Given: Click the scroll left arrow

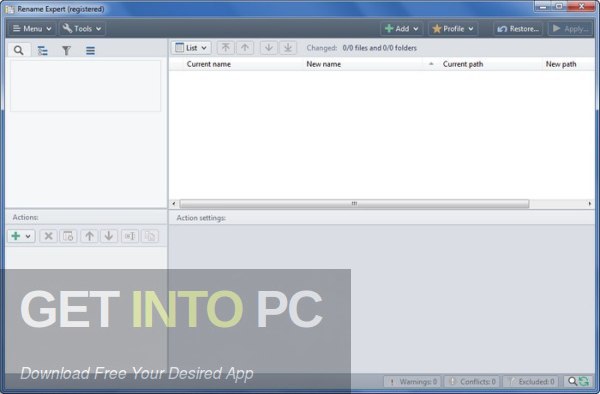Looking at the screenshot, I should coord(174,204).
